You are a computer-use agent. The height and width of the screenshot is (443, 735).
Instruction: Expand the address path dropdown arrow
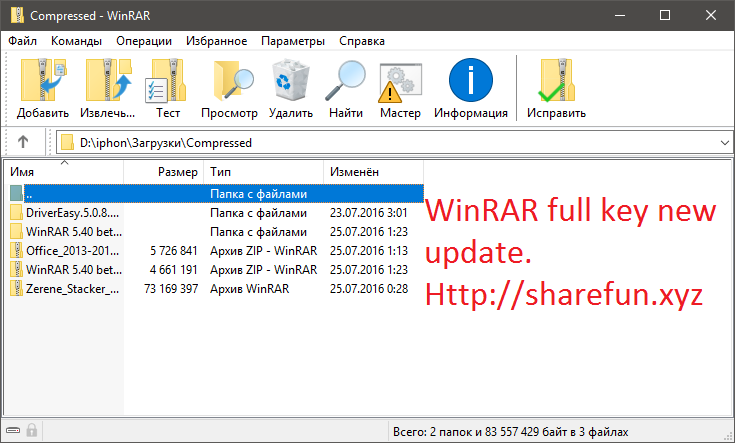[x=725, y=143]
